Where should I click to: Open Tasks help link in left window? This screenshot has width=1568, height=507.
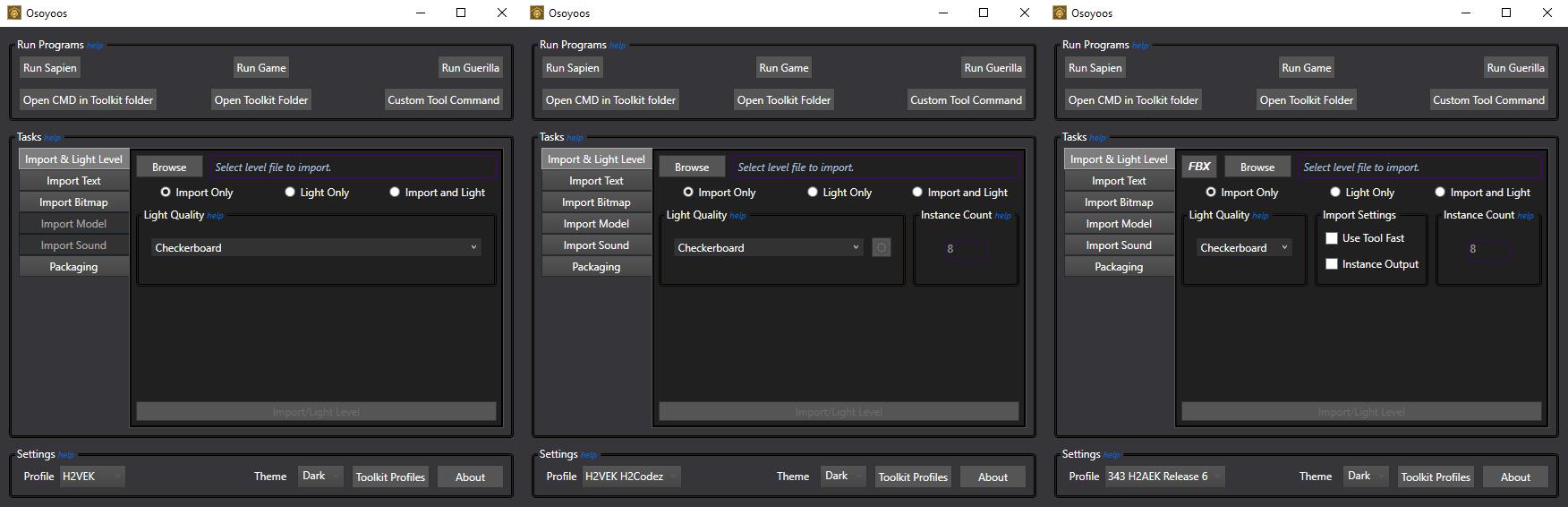coord(53,138)
